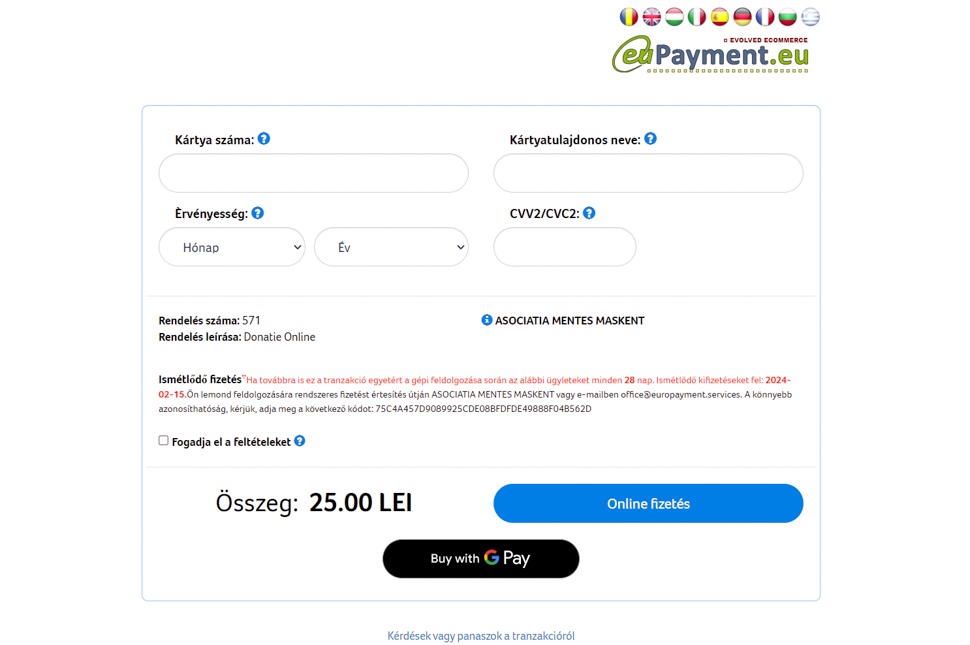Change language with the Bulgarian flag
970x645 pixels.
tap(787, 17)
